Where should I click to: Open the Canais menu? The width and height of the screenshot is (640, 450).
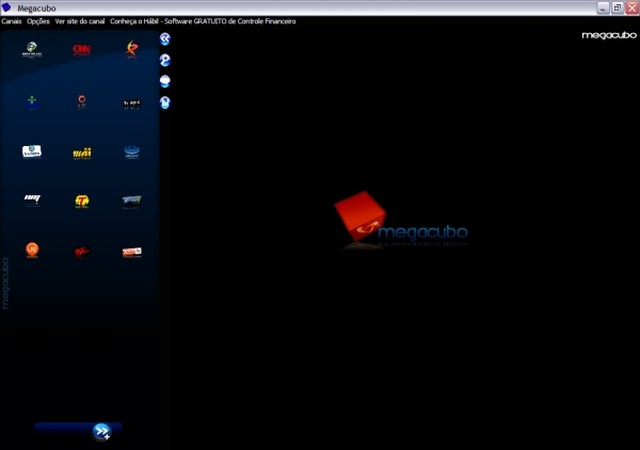coord(12,21)
